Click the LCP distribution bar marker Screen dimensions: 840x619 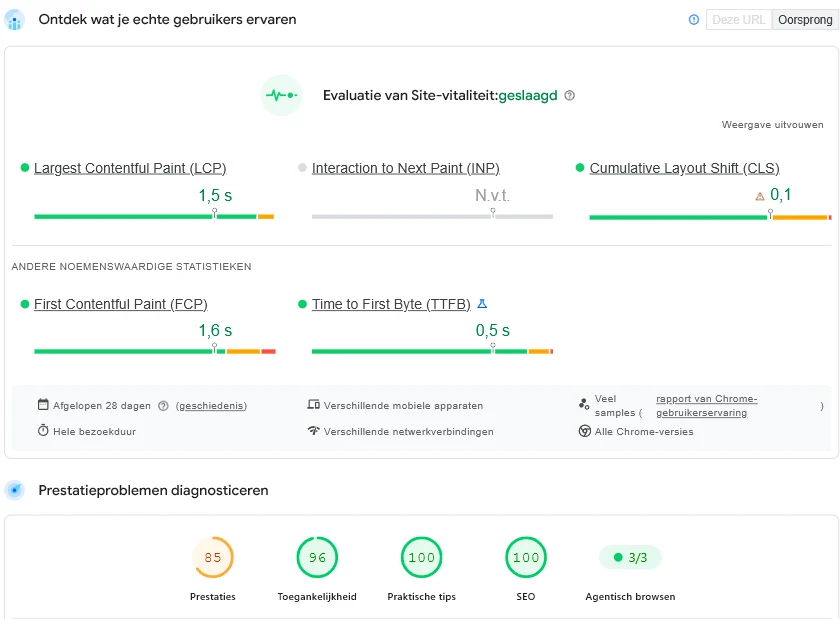[x=214, y=213]
